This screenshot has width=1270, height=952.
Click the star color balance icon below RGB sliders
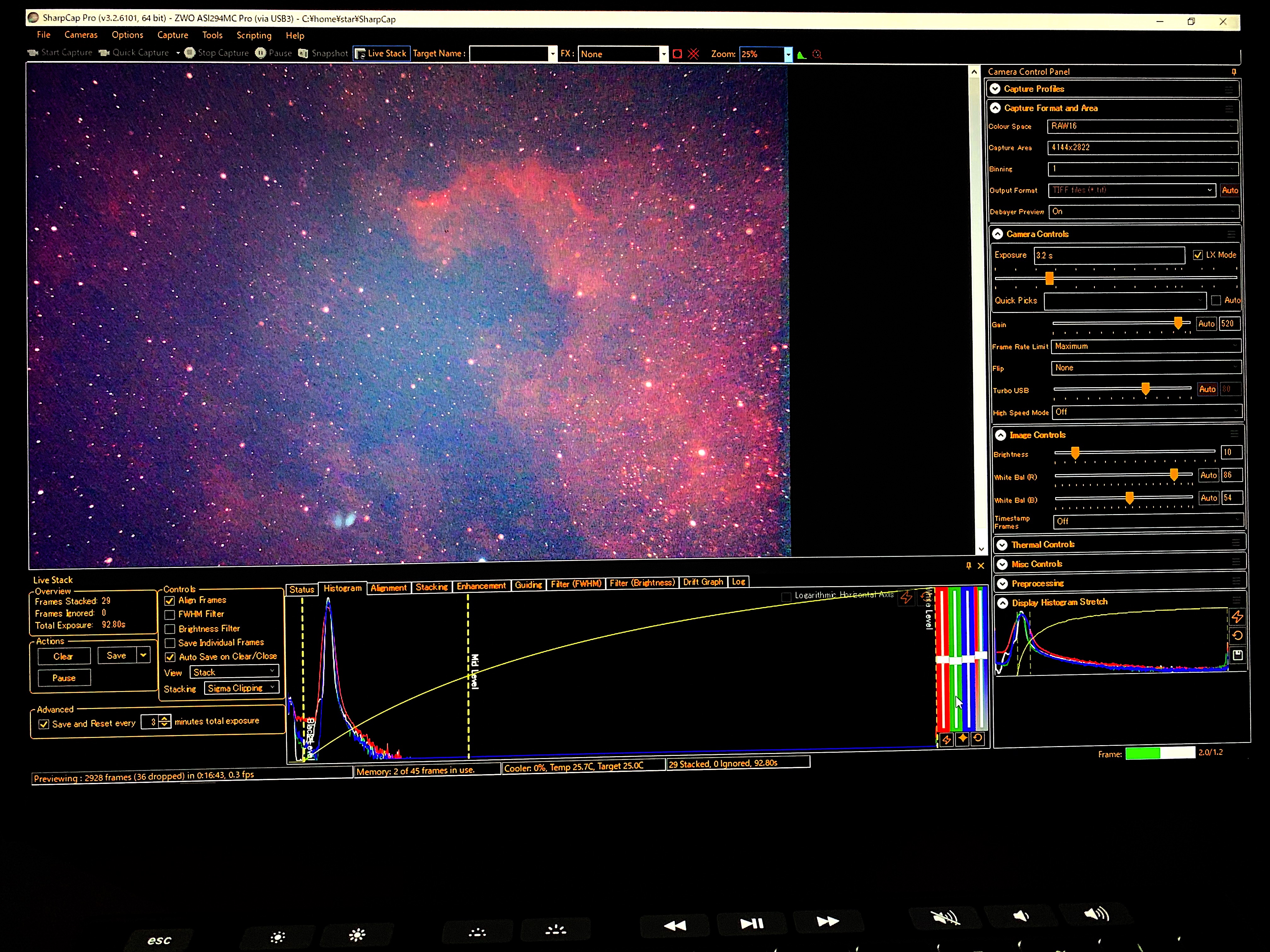point(962,739)
